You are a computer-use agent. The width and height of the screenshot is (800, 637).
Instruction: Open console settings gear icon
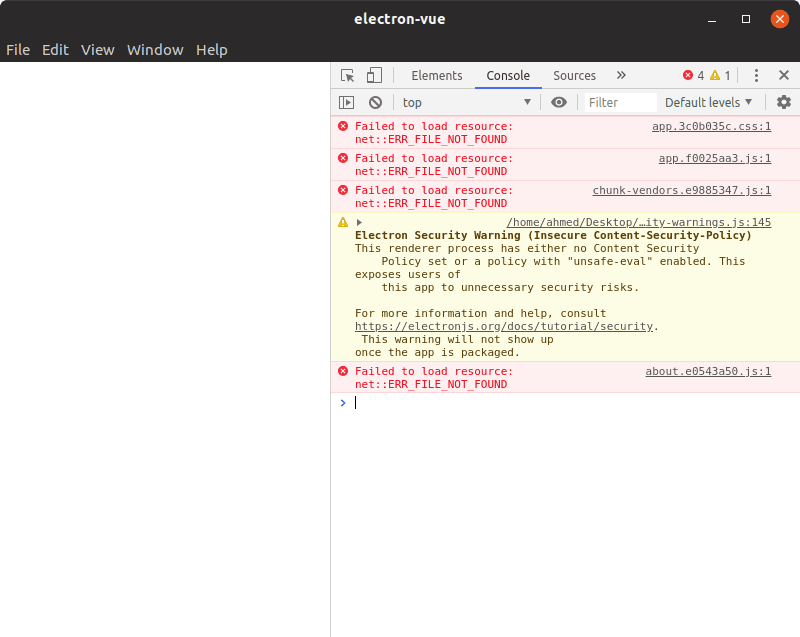point(783,102)
